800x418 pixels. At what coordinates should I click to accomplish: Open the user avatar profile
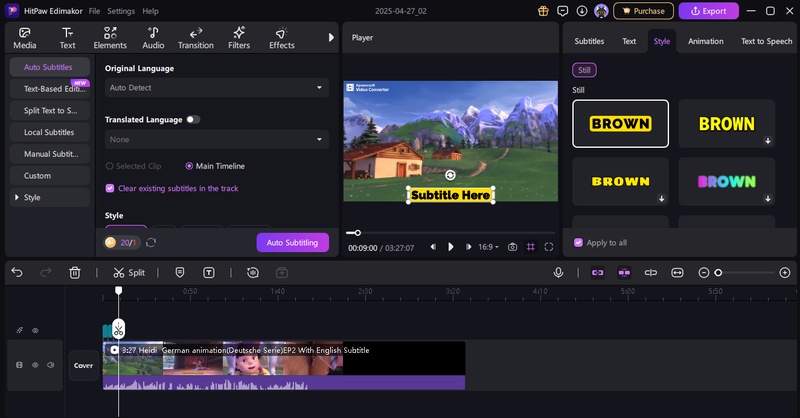(602, 11)
